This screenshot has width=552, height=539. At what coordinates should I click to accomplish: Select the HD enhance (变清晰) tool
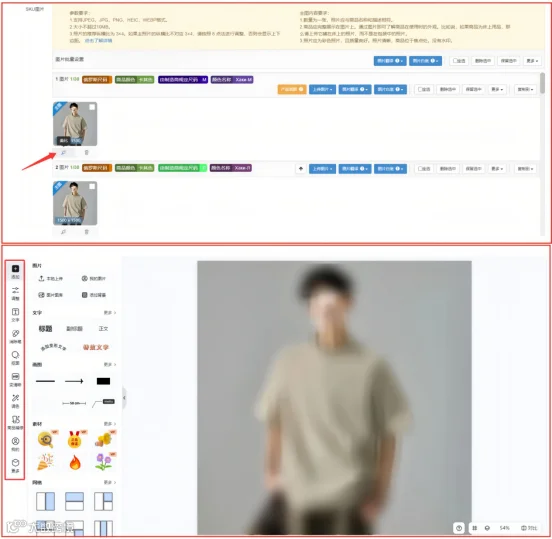15,380
